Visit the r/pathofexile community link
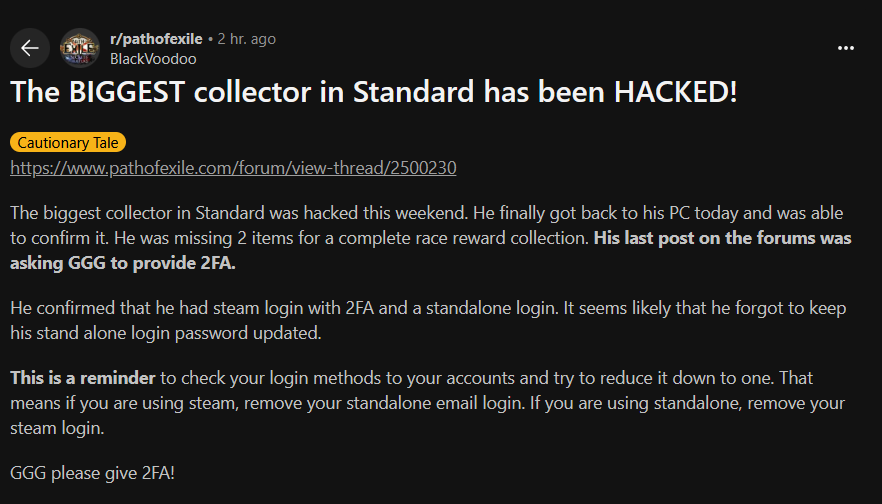Screen dimensions: 882x504 pos(156,39)
